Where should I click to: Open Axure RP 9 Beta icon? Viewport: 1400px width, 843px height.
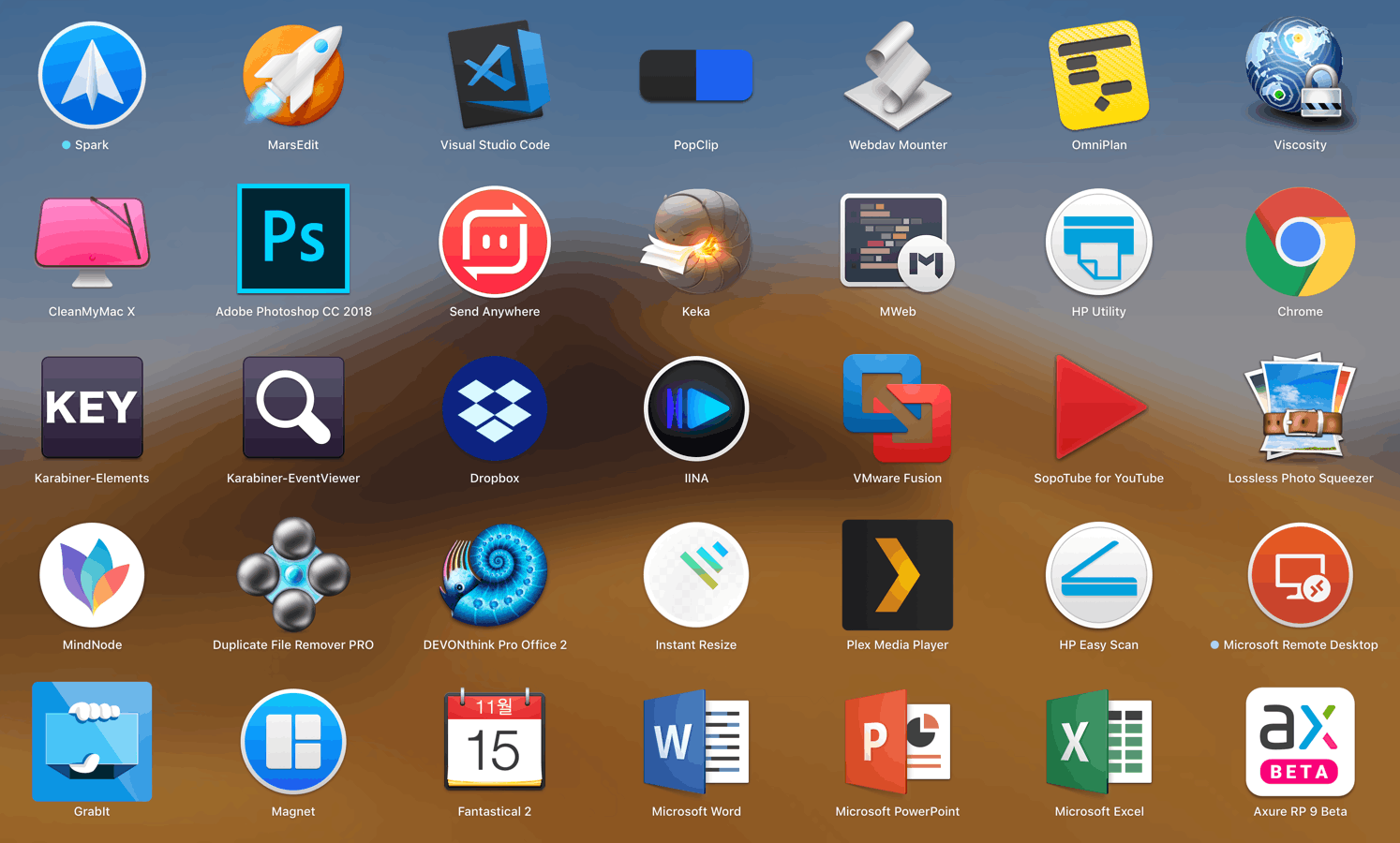pos(1300,741)
